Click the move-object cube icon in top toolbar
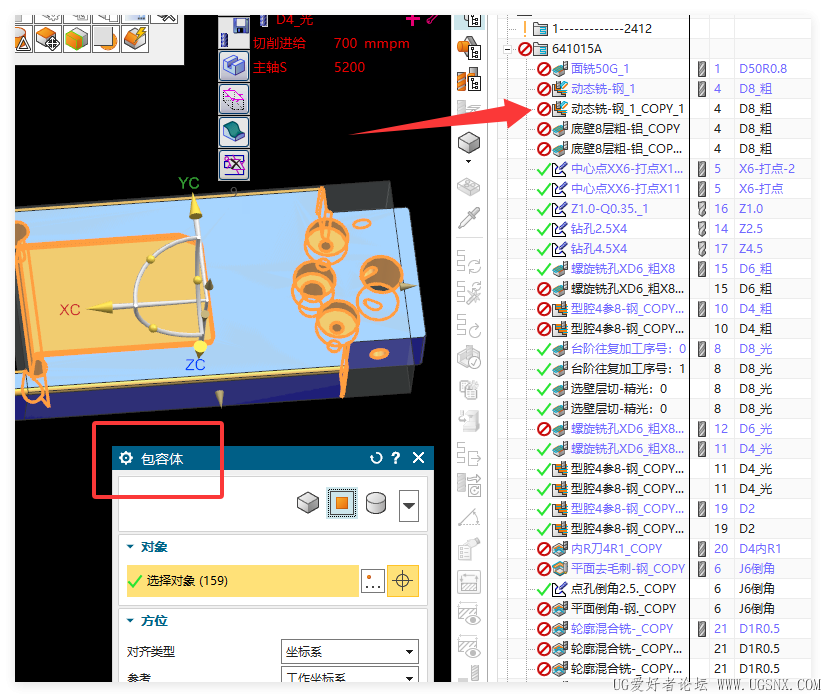This screenshot has width=826, height=697. (47, 39)
